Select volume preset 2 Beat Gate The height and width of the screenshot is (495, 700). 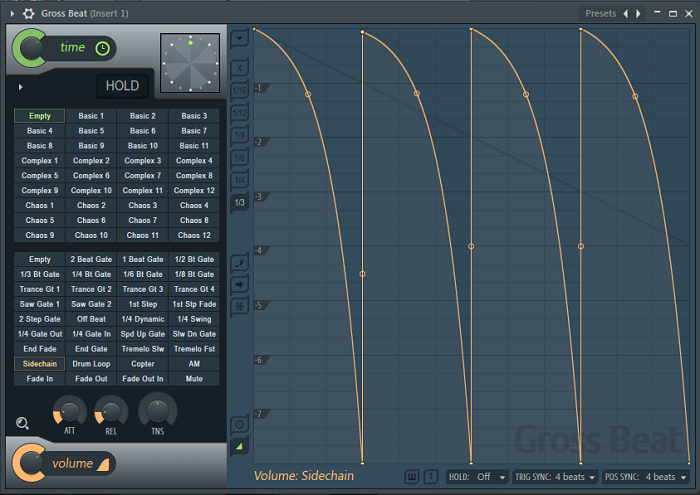(x=91, y=259)
